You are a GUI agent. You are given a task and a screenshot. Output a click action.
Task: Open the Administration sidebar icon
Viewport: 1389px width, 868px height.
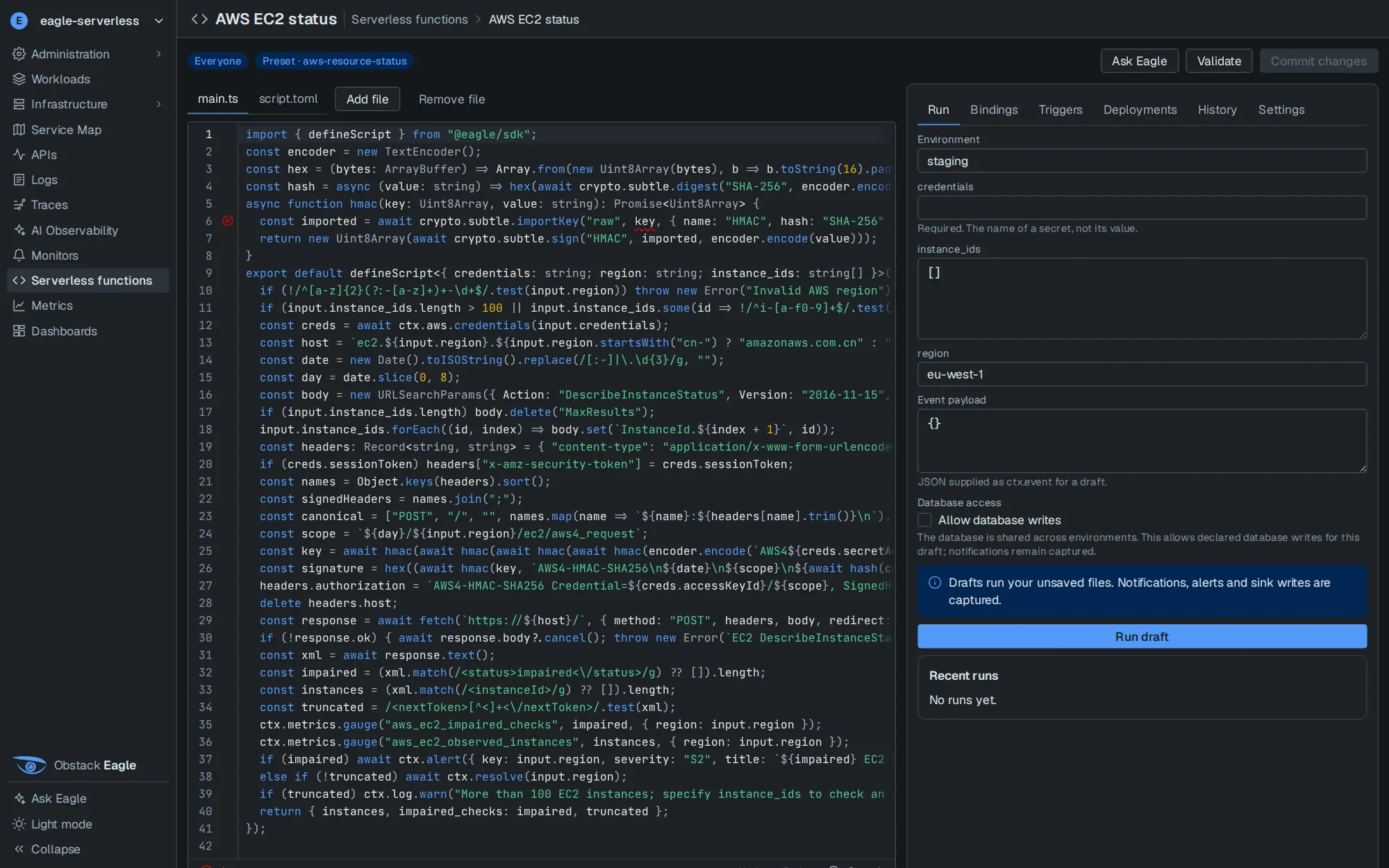coord(19,54)
